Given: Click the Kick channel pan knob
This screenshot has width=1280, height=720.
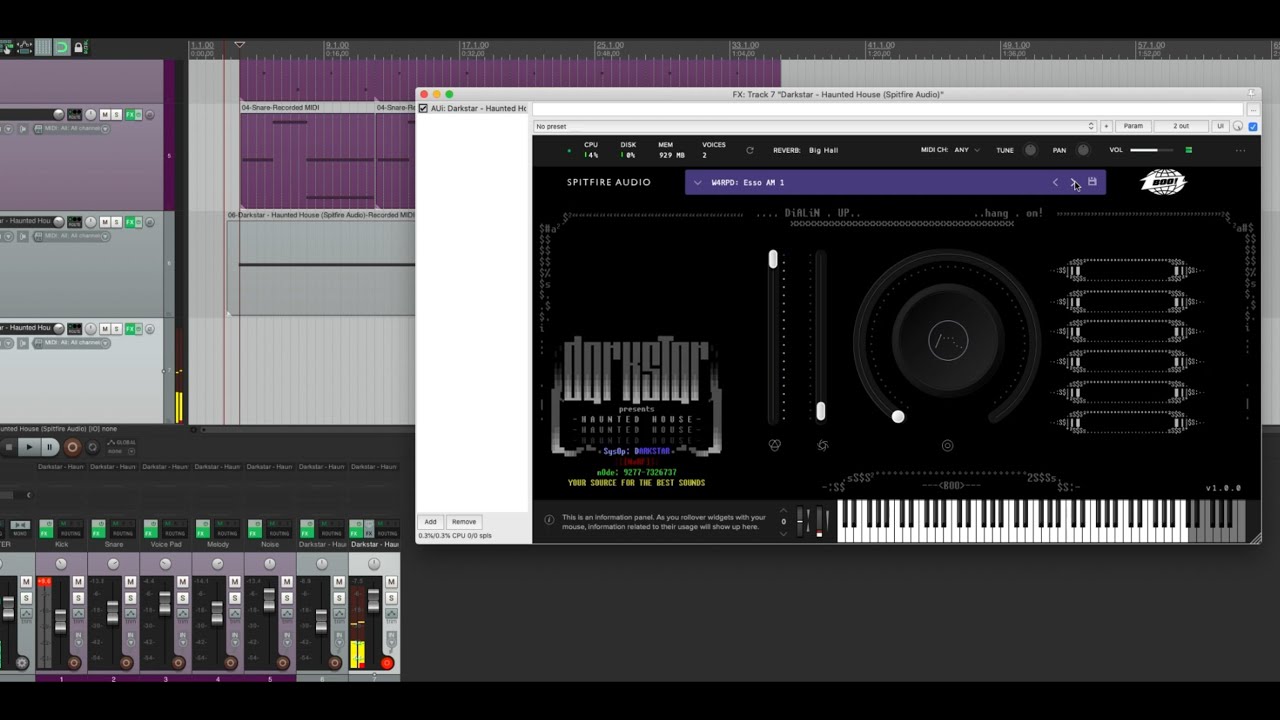Looking at the screenshot, I should [61, 564].
